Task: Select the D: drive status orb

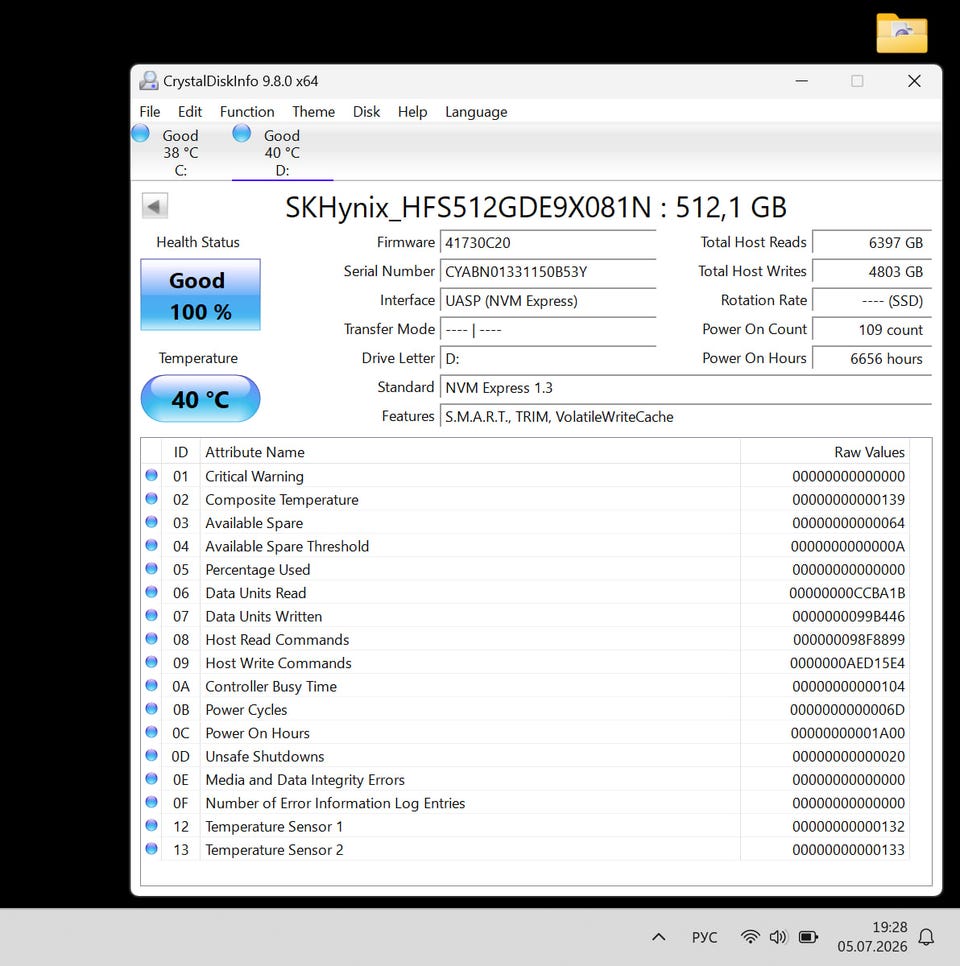Action: coord(242,133)
